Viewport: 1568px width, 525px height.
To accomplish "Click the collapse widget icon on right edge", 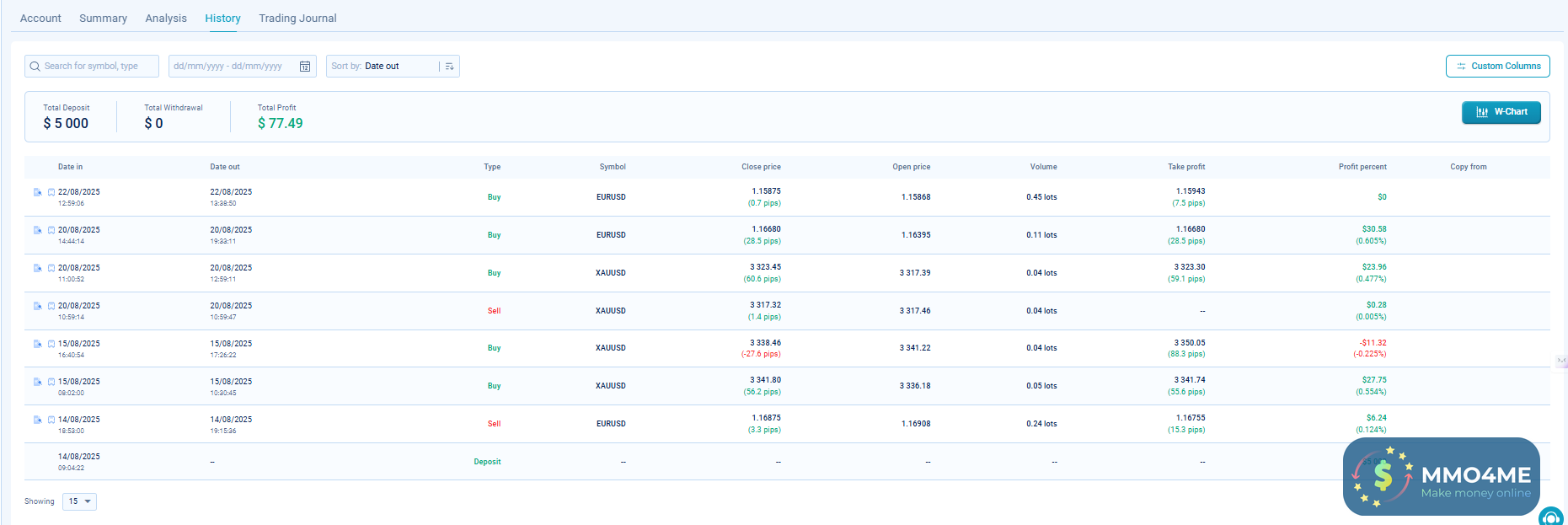I will [1561, 361].
